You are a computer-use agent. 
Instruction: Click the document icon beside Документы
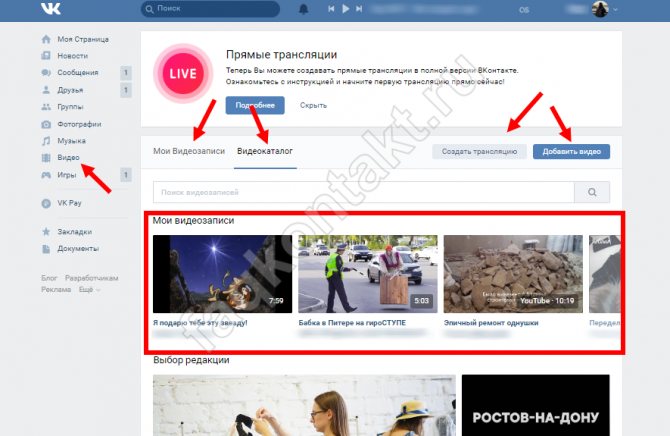(x=46, y=249)
